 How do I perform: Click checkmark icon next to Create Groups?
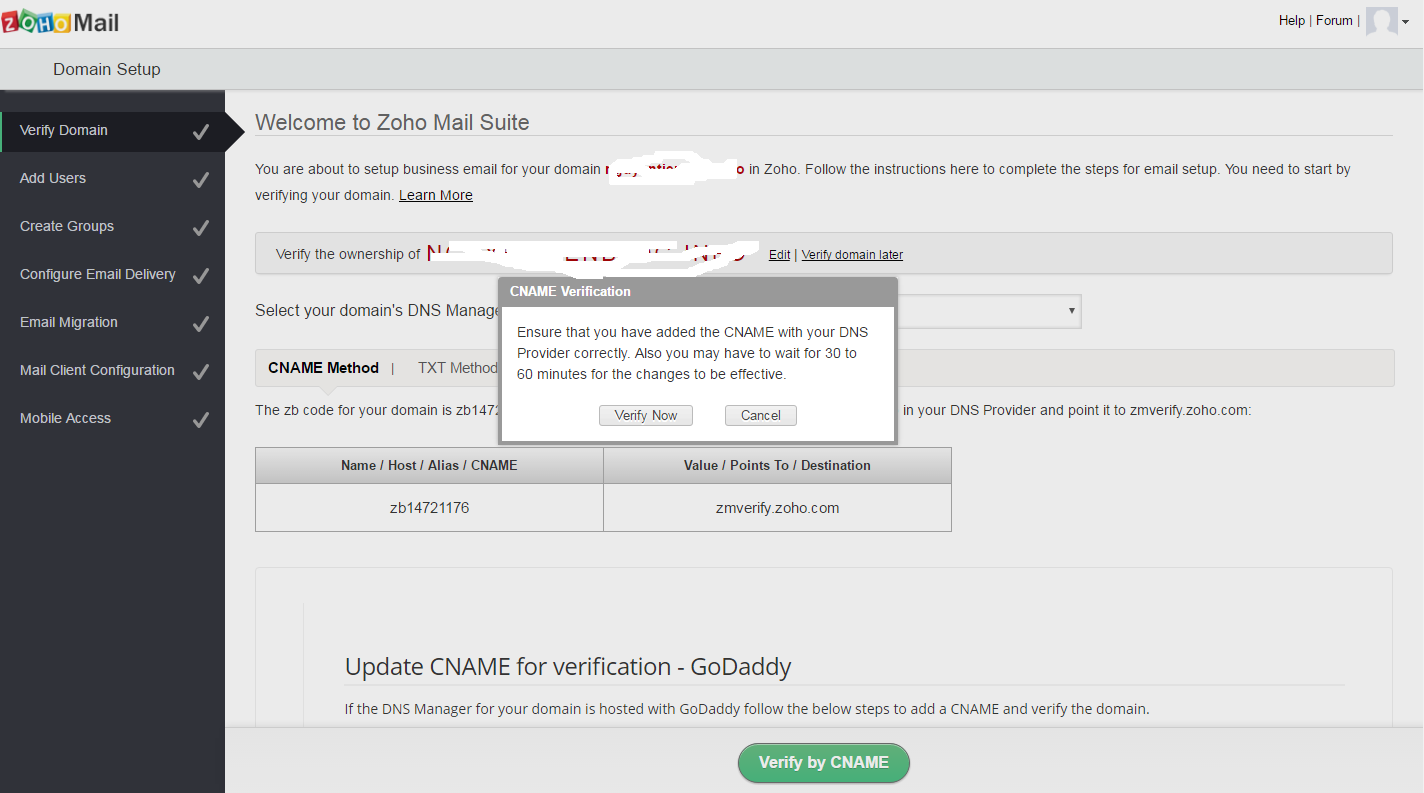click(x=201, y=227)
